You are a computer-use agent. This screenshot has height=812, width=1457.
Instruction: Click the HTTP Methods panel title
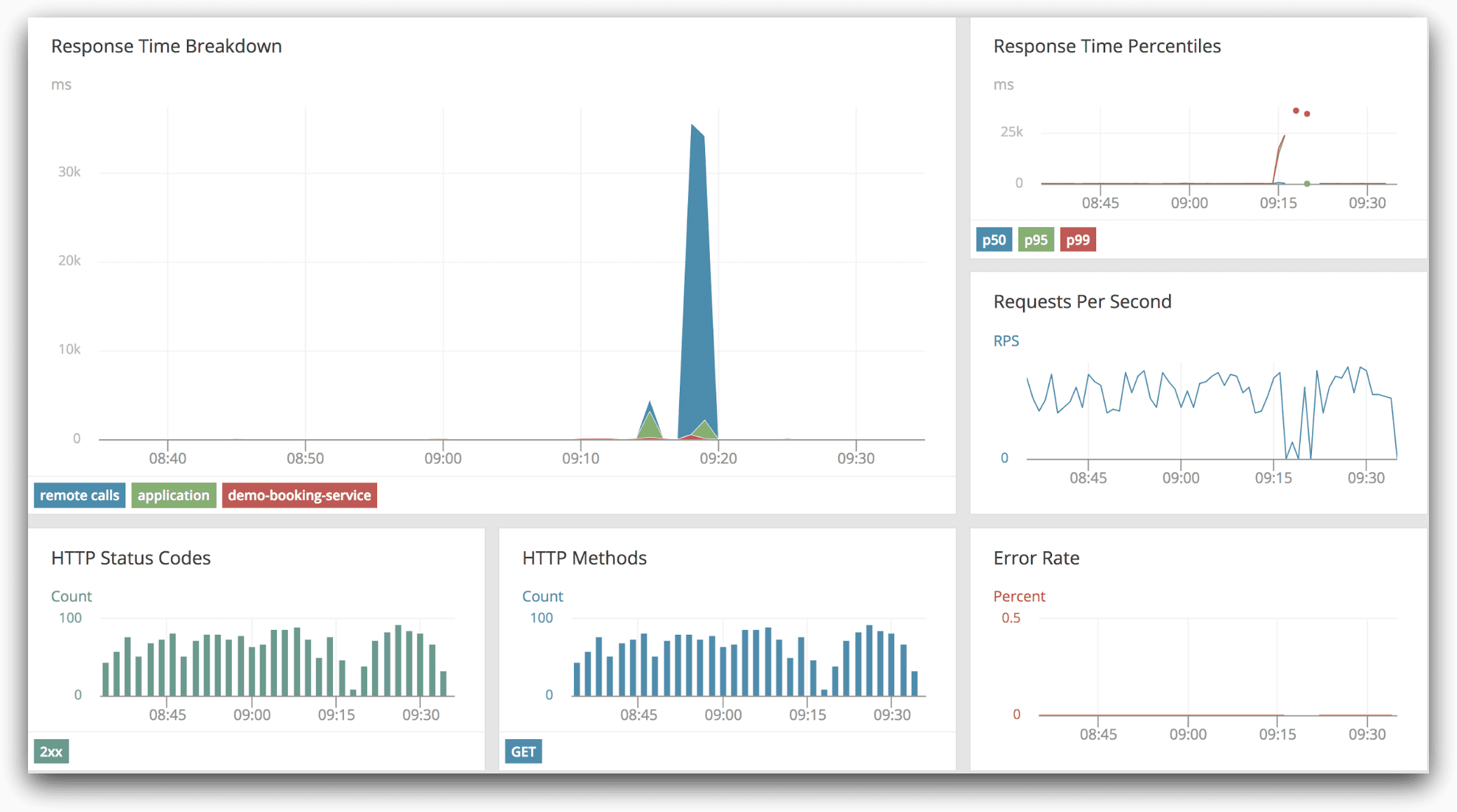click(x=584, y=558)
